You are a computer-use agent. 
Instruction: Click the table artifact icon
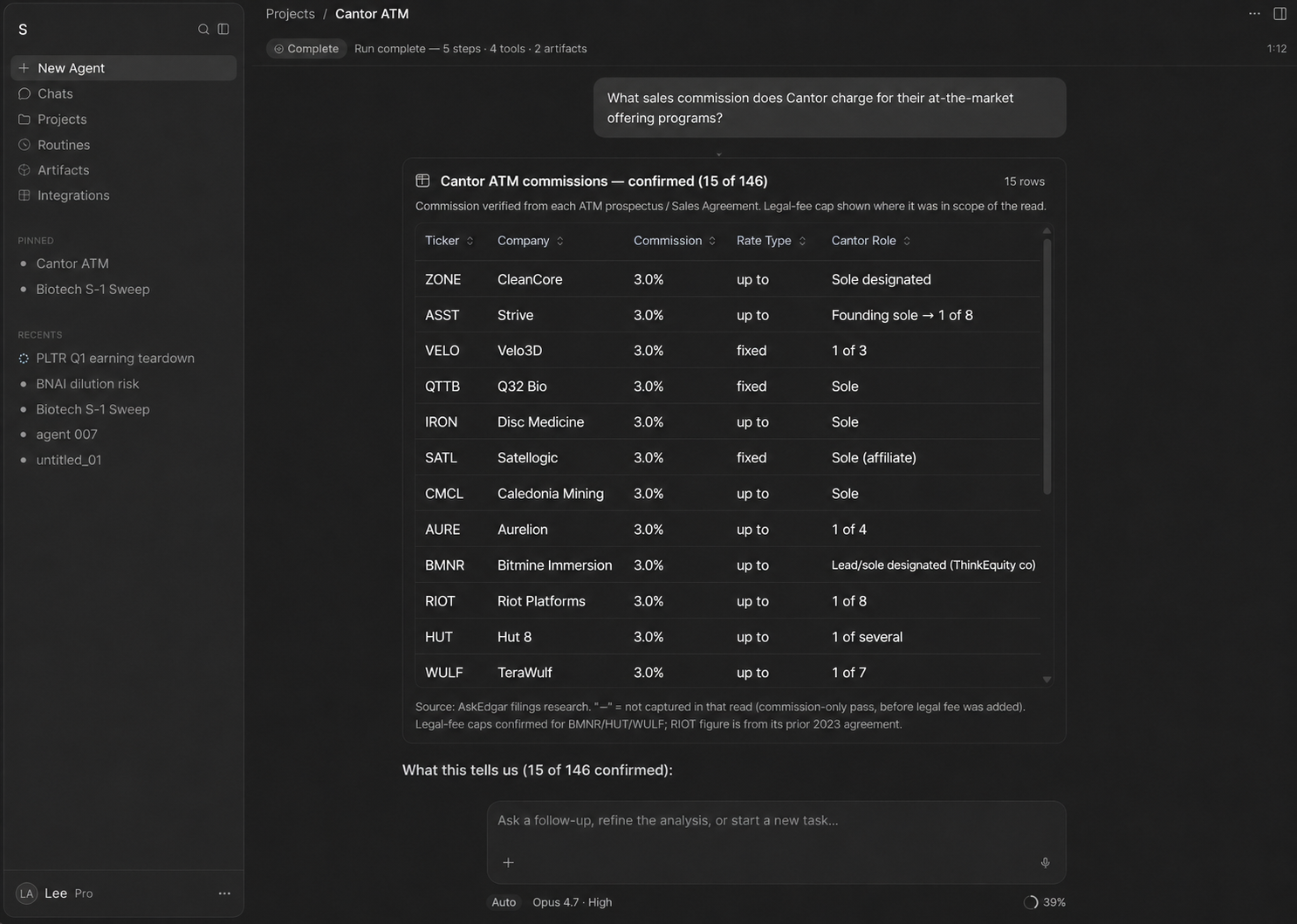coord(422,181)
